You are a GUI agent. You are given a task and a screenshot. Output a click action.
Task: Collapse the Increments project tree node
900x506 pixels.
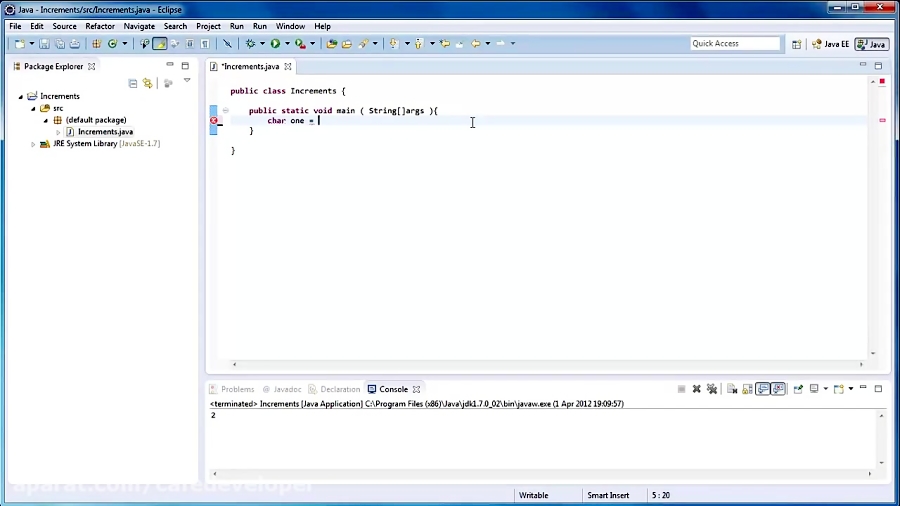[21, 96]
